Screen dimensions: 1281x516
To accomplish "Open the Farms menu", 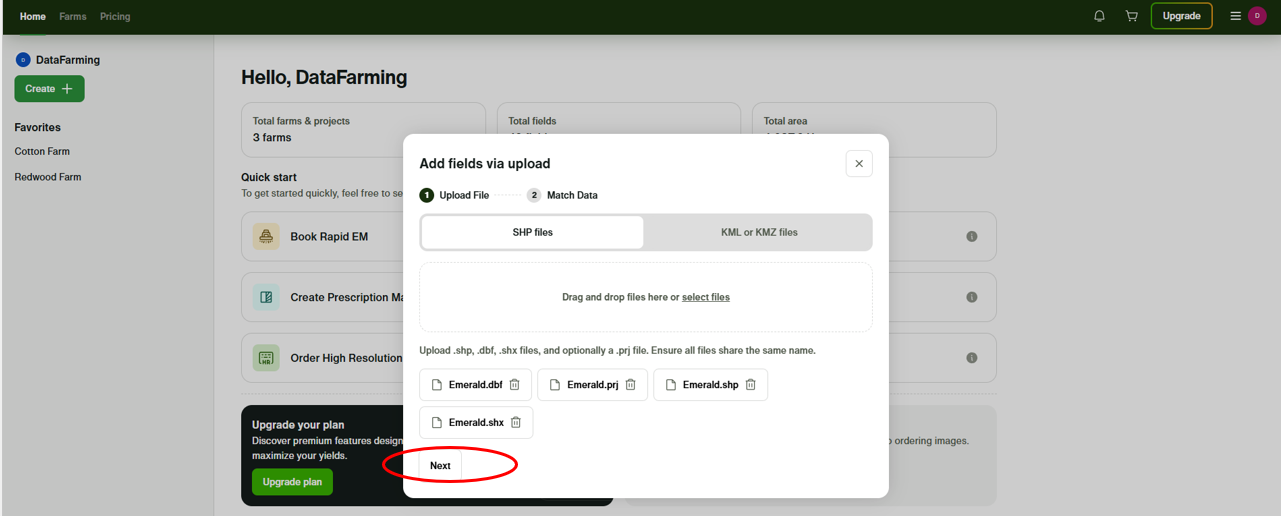I will click(73, 17).
